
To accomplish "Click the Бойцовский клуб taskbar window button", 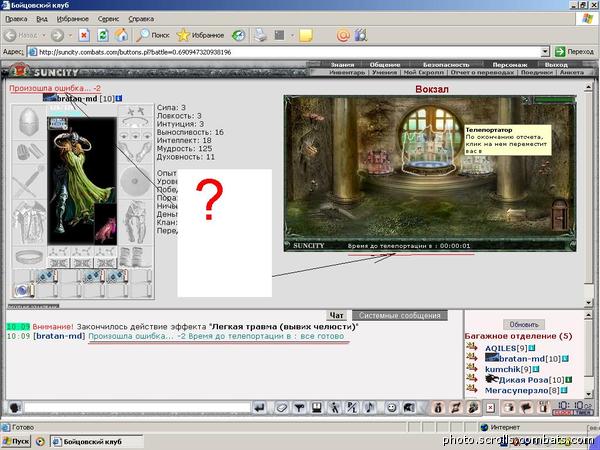I will pyautogui.click(x=96, y=441).
